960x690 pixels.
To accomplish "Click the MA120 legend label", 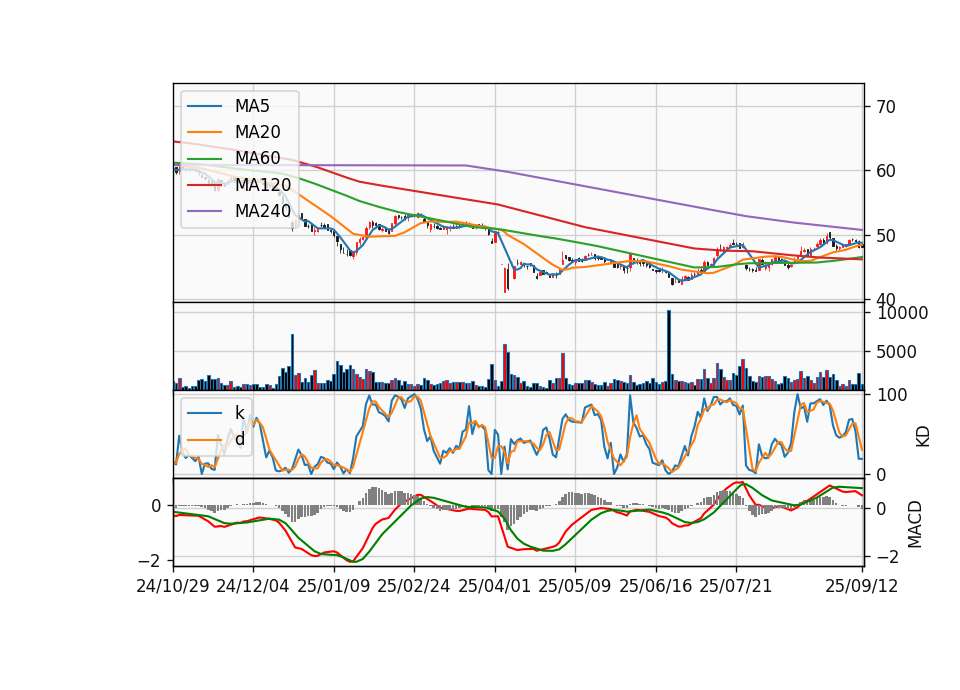I will click(263, 184).
